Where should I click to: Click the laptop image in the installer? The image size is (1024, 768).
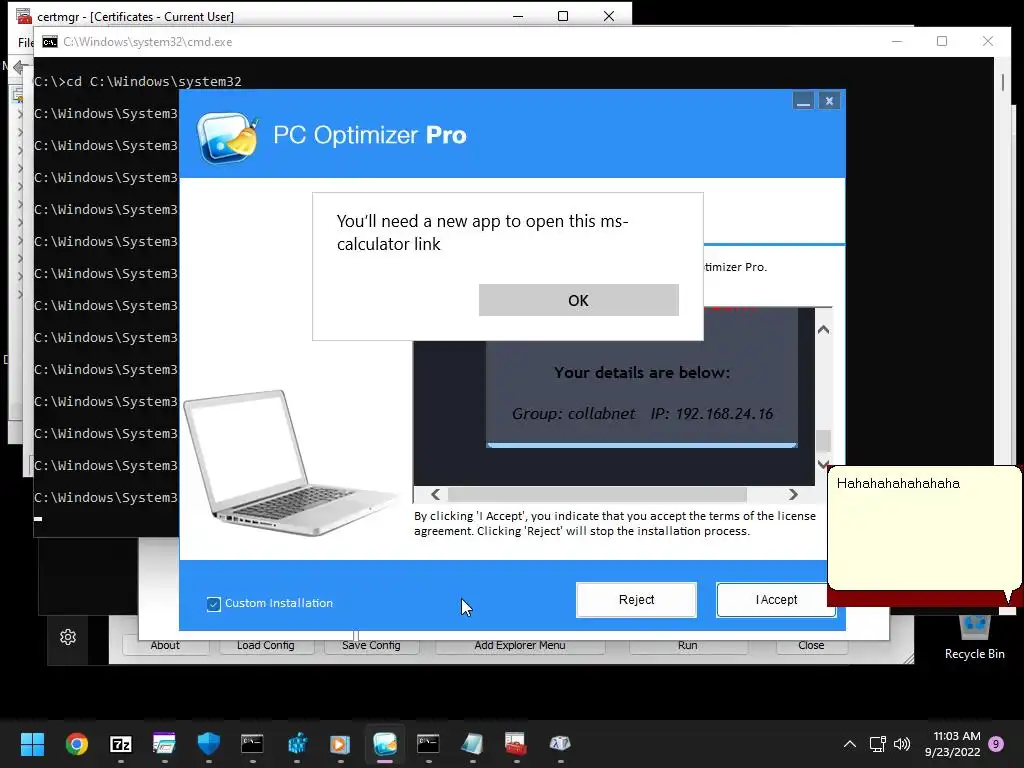[x=291, y=462]
